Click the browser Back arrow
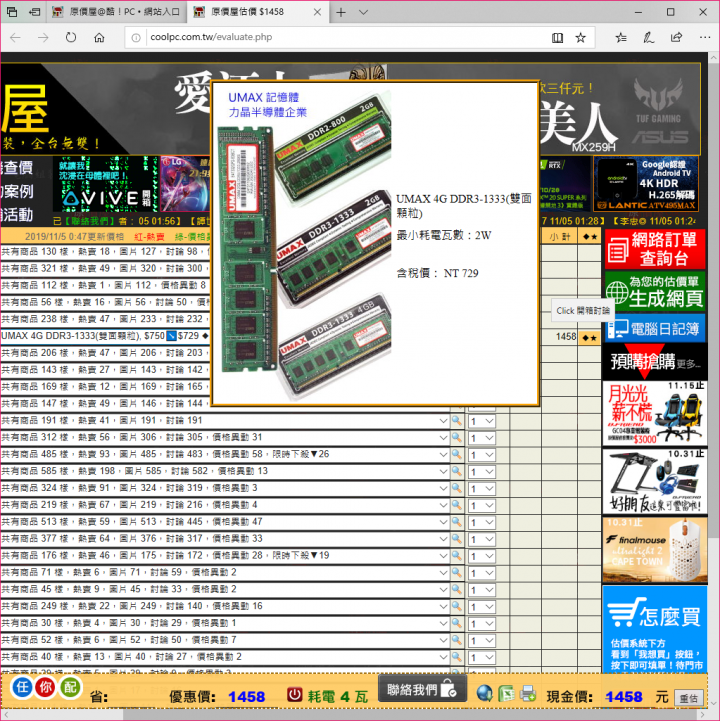This screenshot has height=721, width=720. 15,37
